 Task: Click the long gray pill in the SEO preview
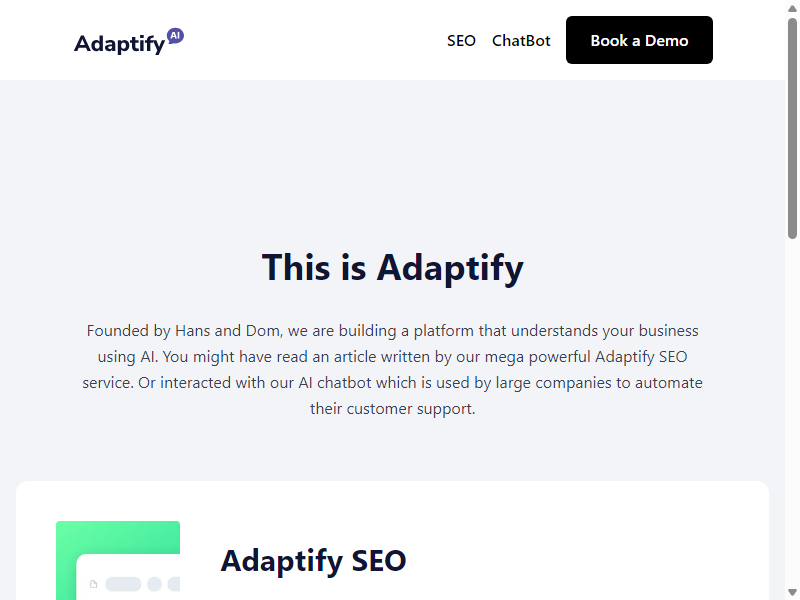tap(123, 584)
